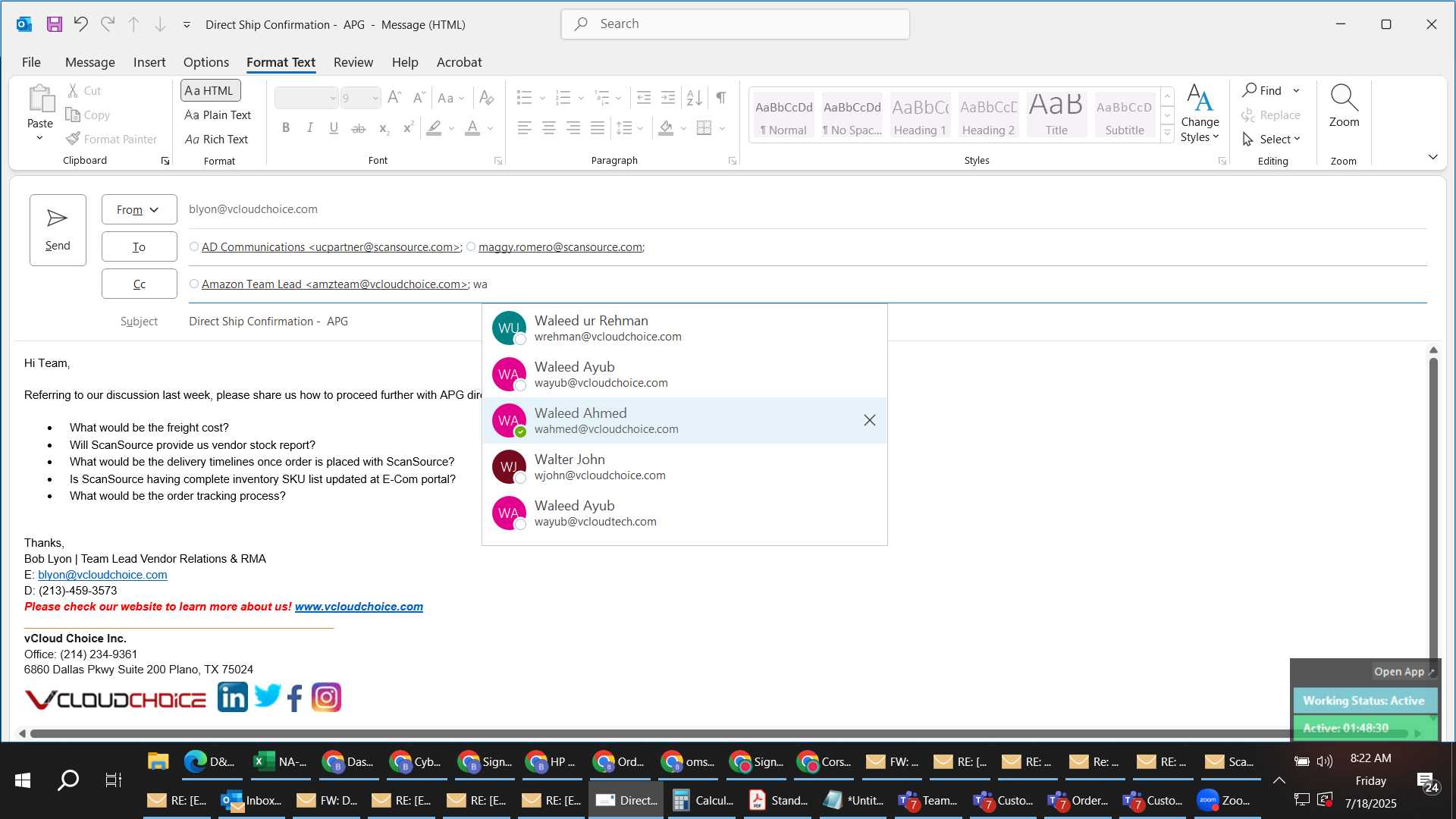The image size is (1456, 819).
Task: Click the Sort paragraph icon
Action: (x=694, y=97)
